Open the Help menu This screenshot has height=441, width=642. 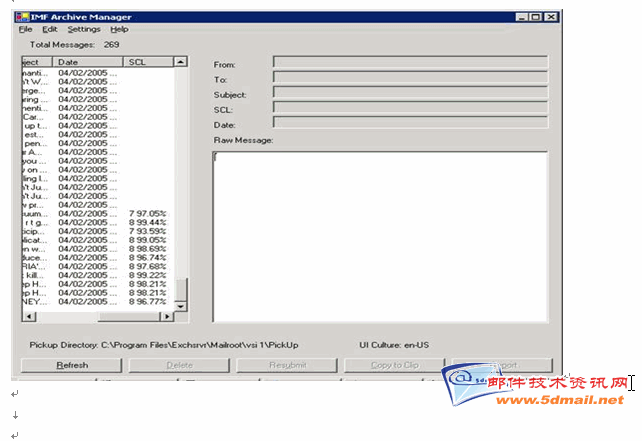[119, 30]
